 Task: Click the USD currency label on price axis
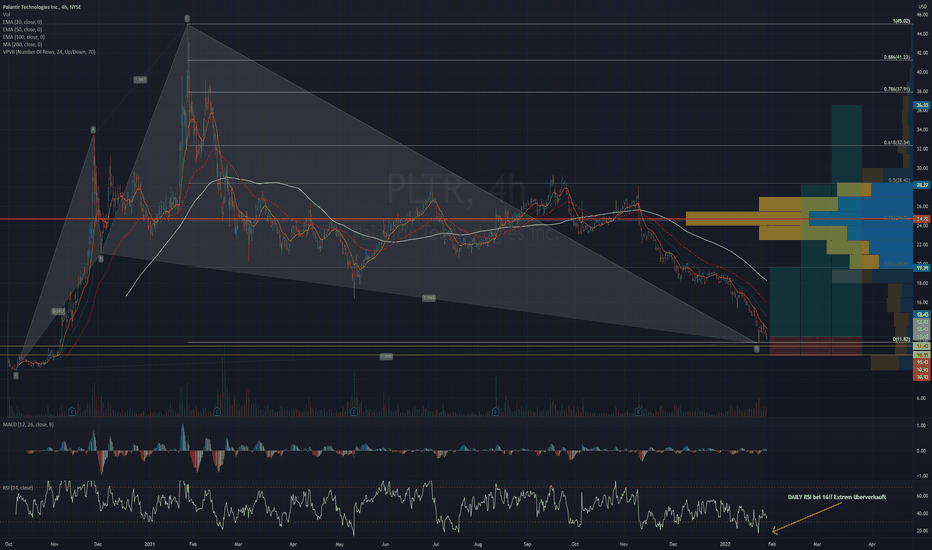click(x=922, y=7)
